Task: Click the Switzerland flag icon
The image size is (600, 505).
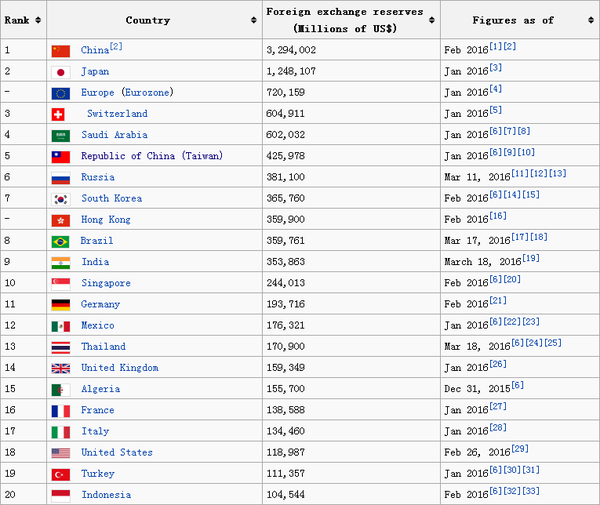Action: click(x=58, y=114)
